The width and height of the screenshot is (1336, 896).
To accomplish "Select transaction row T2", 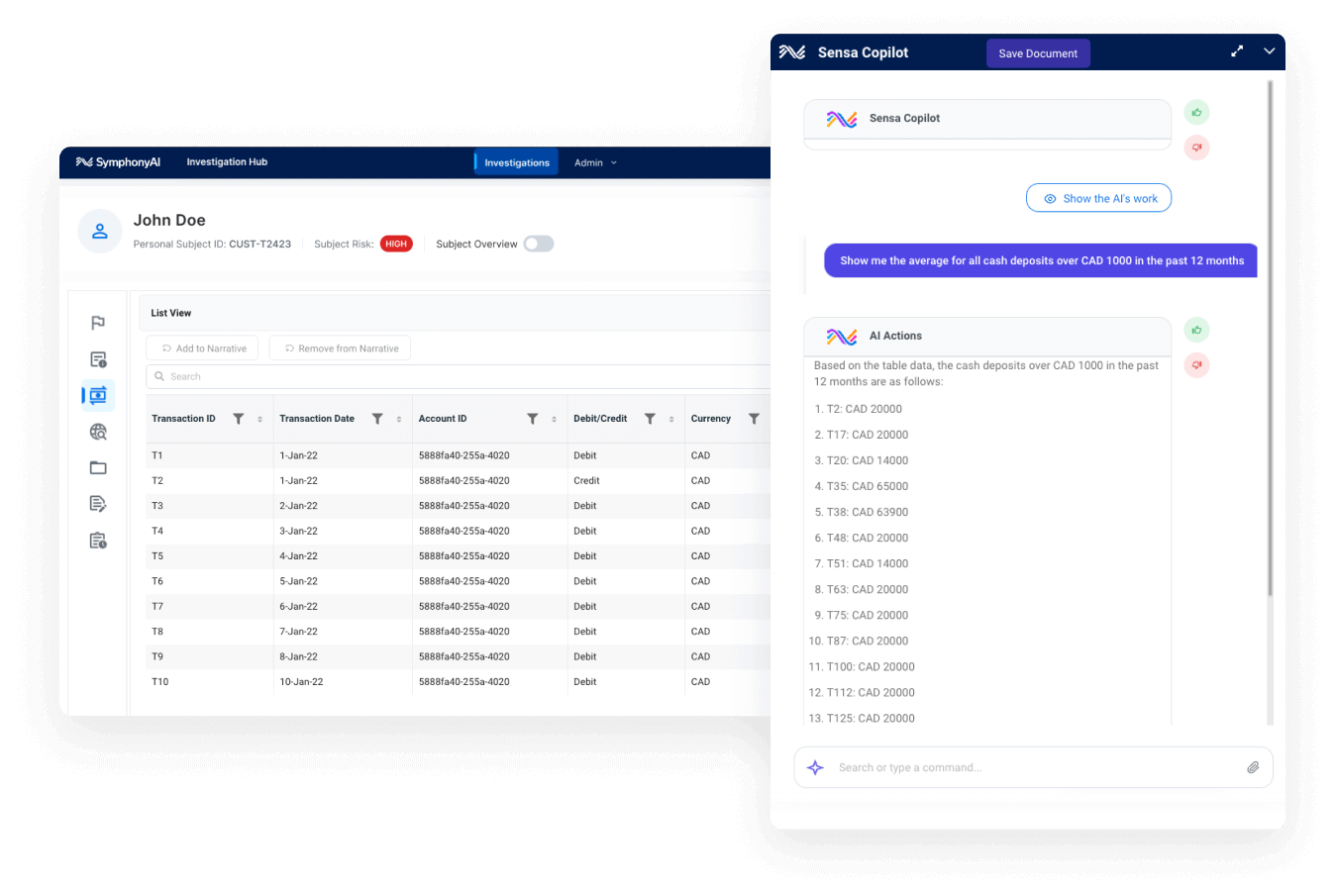I will [x=459, y=480].
